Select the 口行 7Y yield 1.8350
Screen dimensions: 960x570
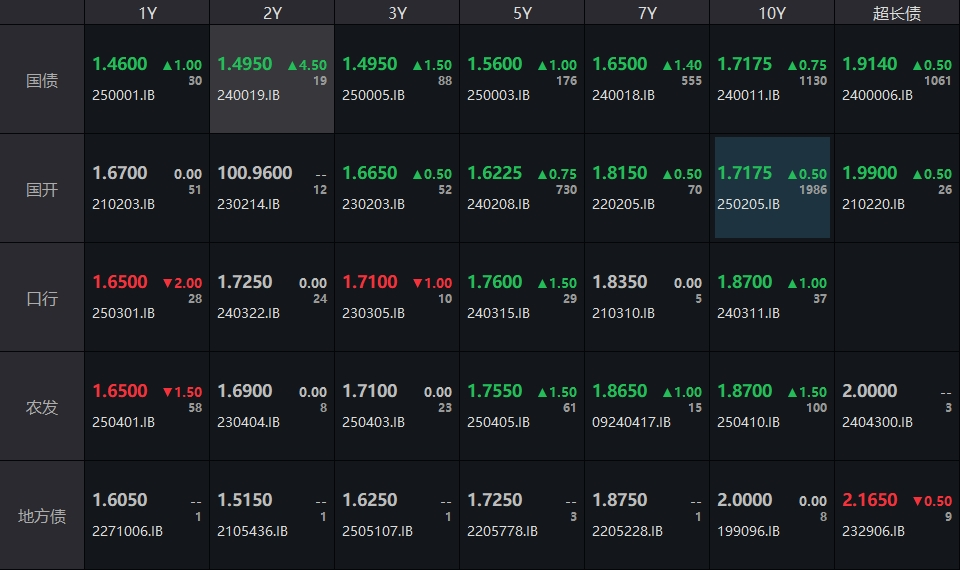(619, 282)
